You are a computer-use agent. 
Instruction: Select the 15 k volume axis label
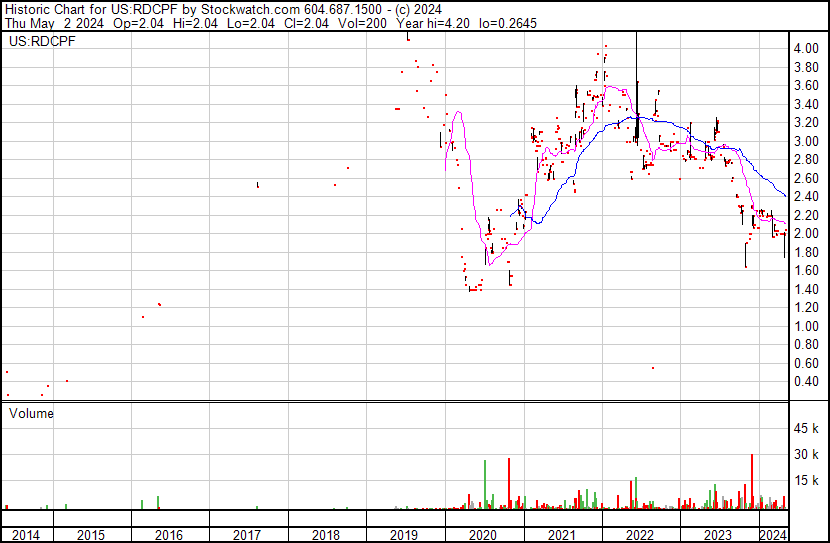point(808,481)
